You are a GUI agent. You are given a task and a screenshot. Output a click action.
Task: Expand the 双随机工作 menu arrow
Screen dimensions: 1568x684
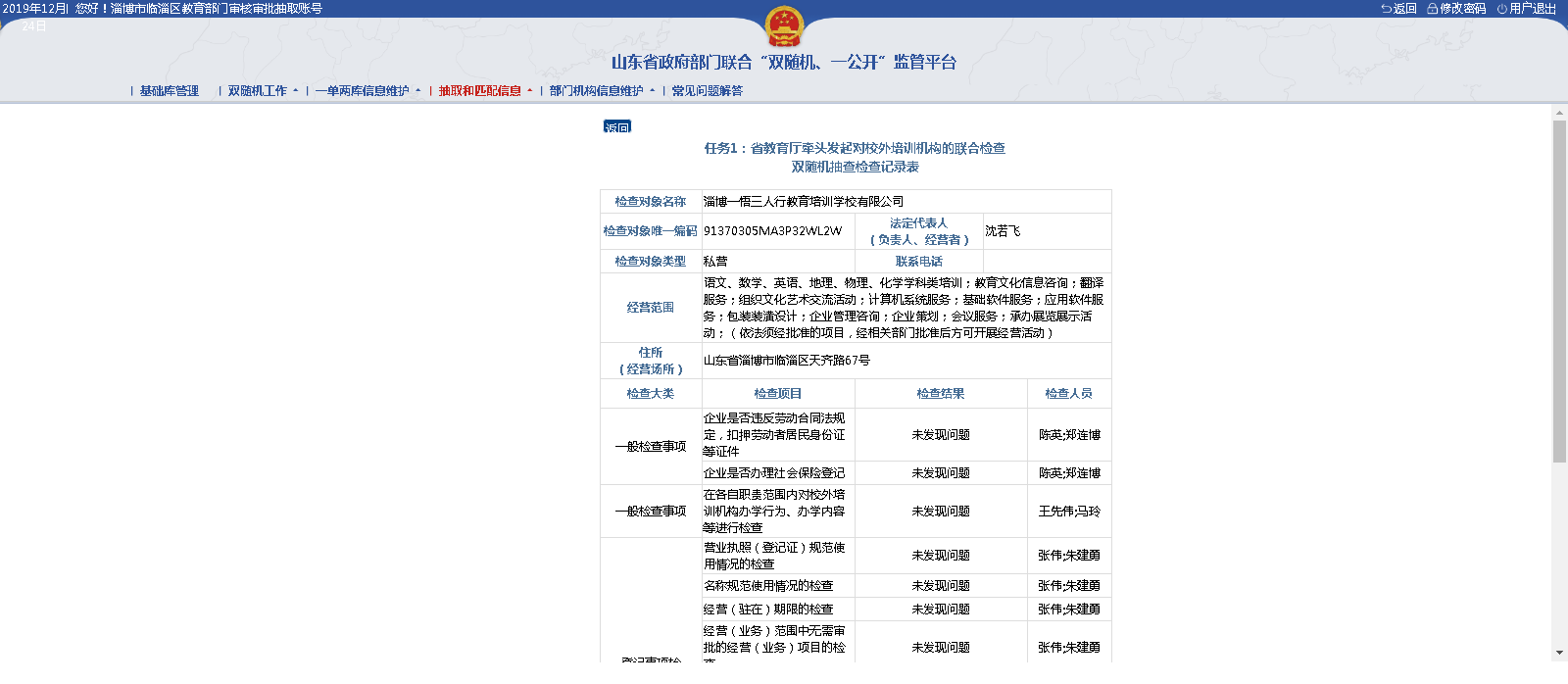(x=296, y=91)
